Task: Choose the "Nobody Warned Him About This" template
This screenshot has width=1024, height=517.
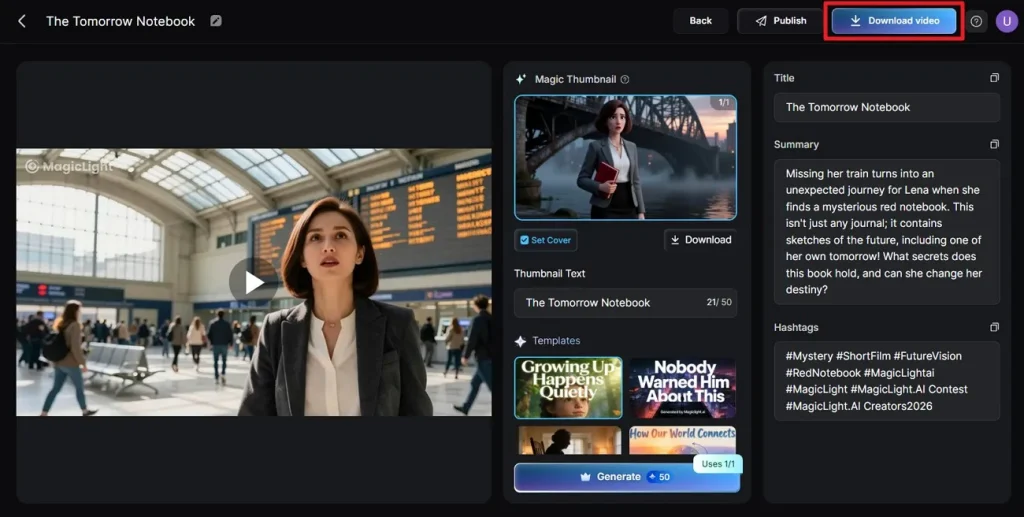Action: click(682, 387)
